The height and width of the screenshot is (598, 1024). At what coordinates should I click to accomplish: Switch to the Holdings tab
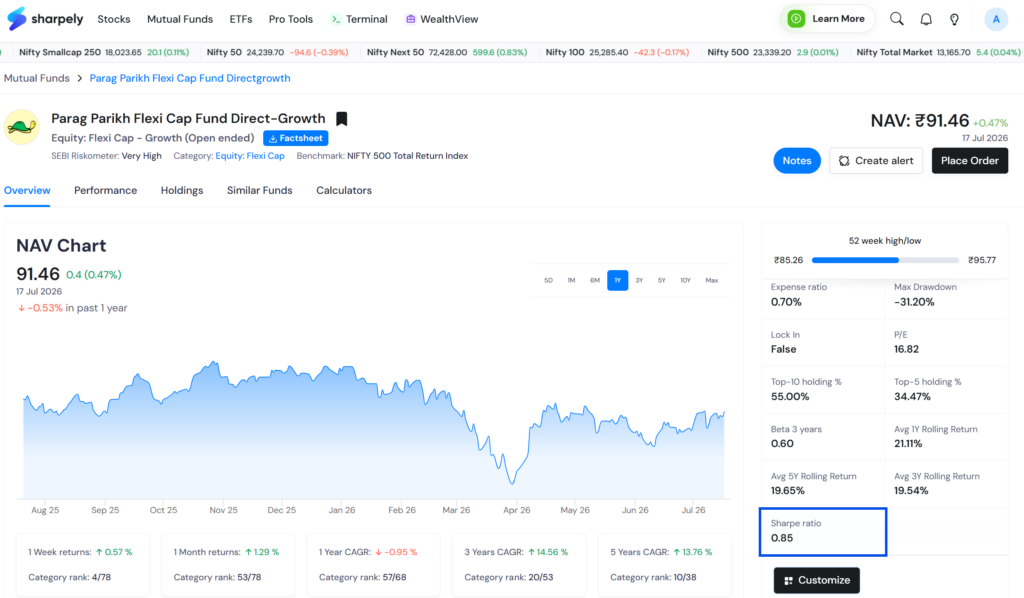182,191
